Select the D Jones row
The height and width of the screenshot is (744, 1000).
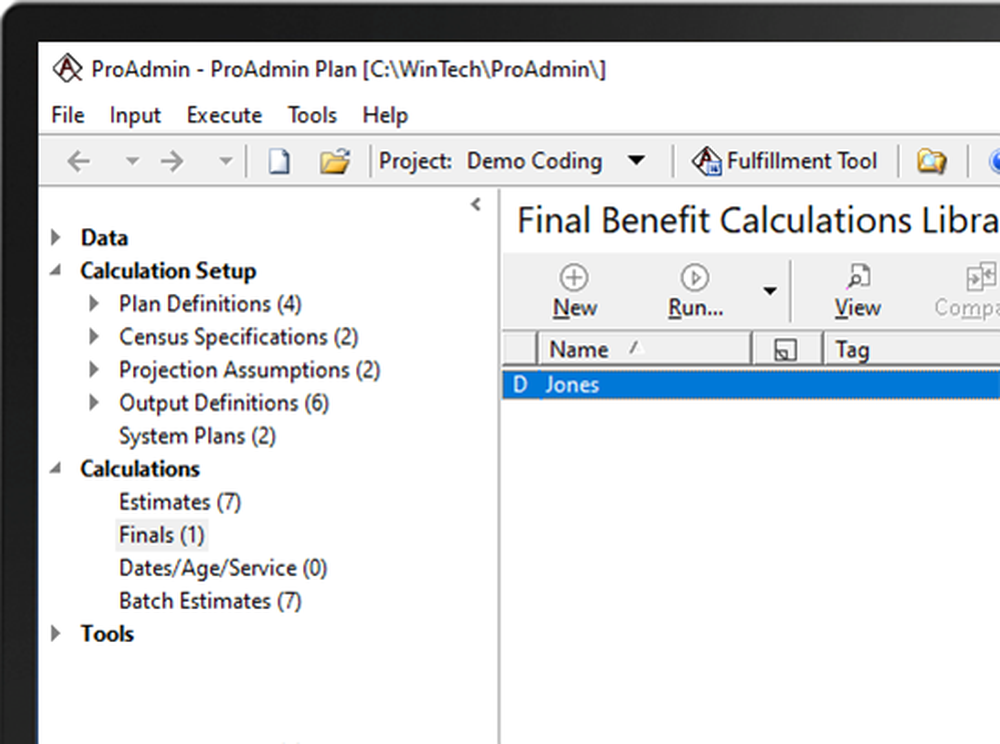751,384
